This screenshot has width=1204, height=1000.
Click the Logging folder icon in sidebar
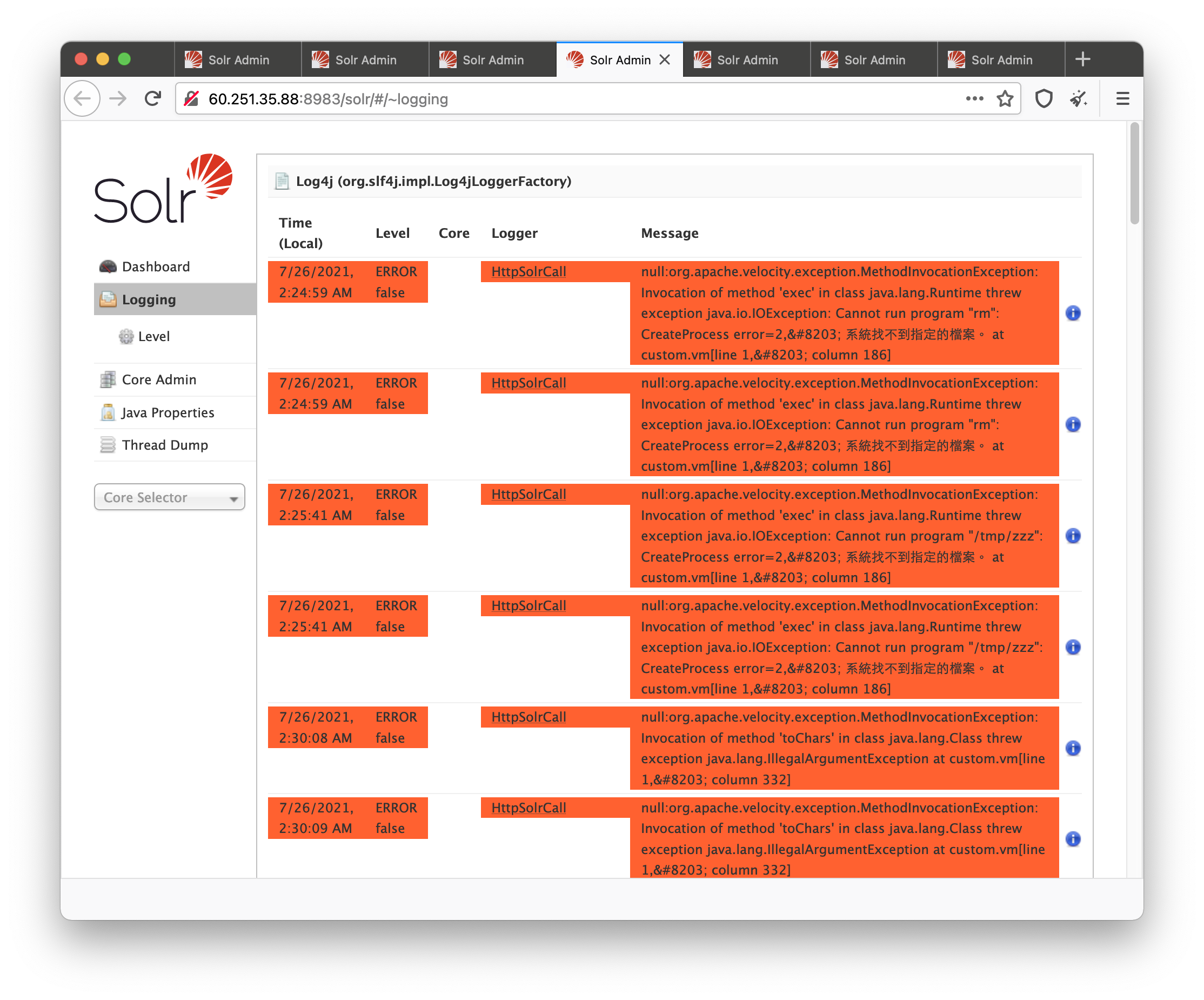pos(108,299)
